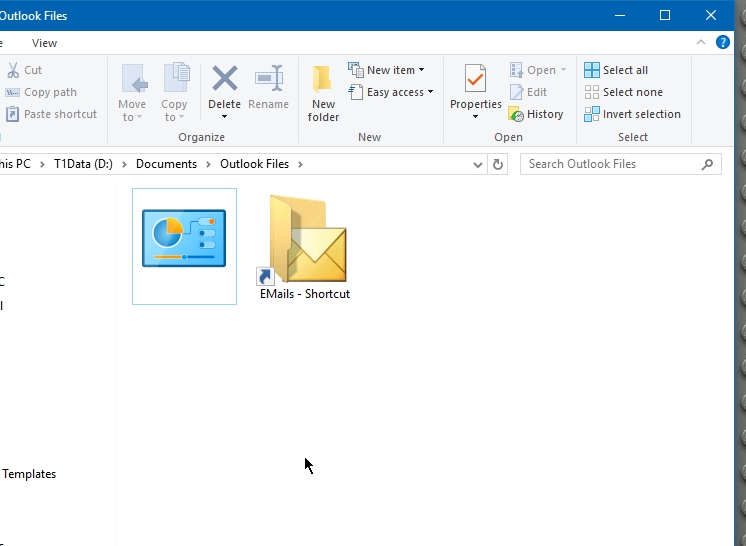This screenshot has width=746, height=546.
Task: Refresh the Outlook Files folder
Action: tap(498, 164)
